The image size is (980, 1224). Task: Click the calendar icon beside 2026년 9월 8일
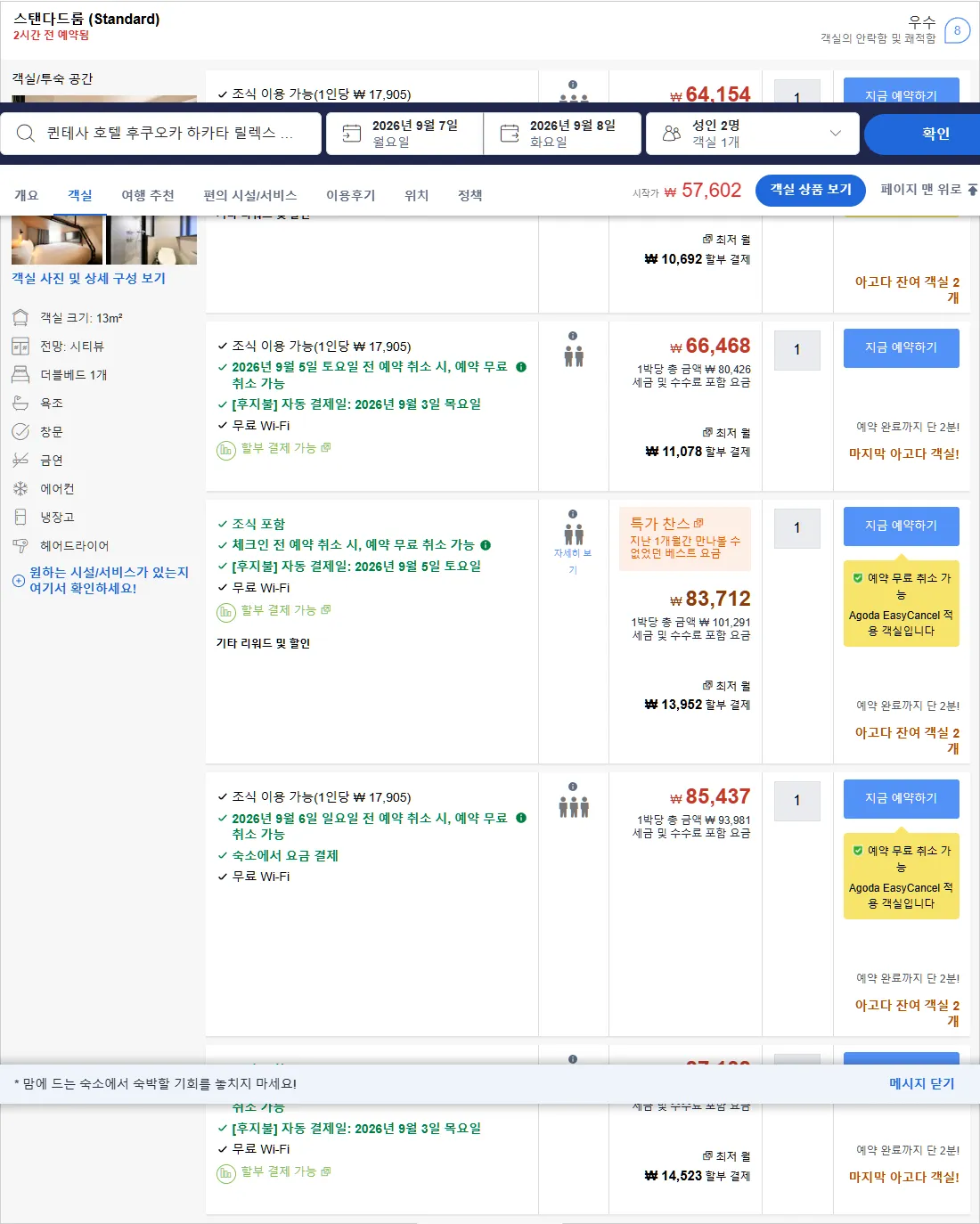(510, 134)
